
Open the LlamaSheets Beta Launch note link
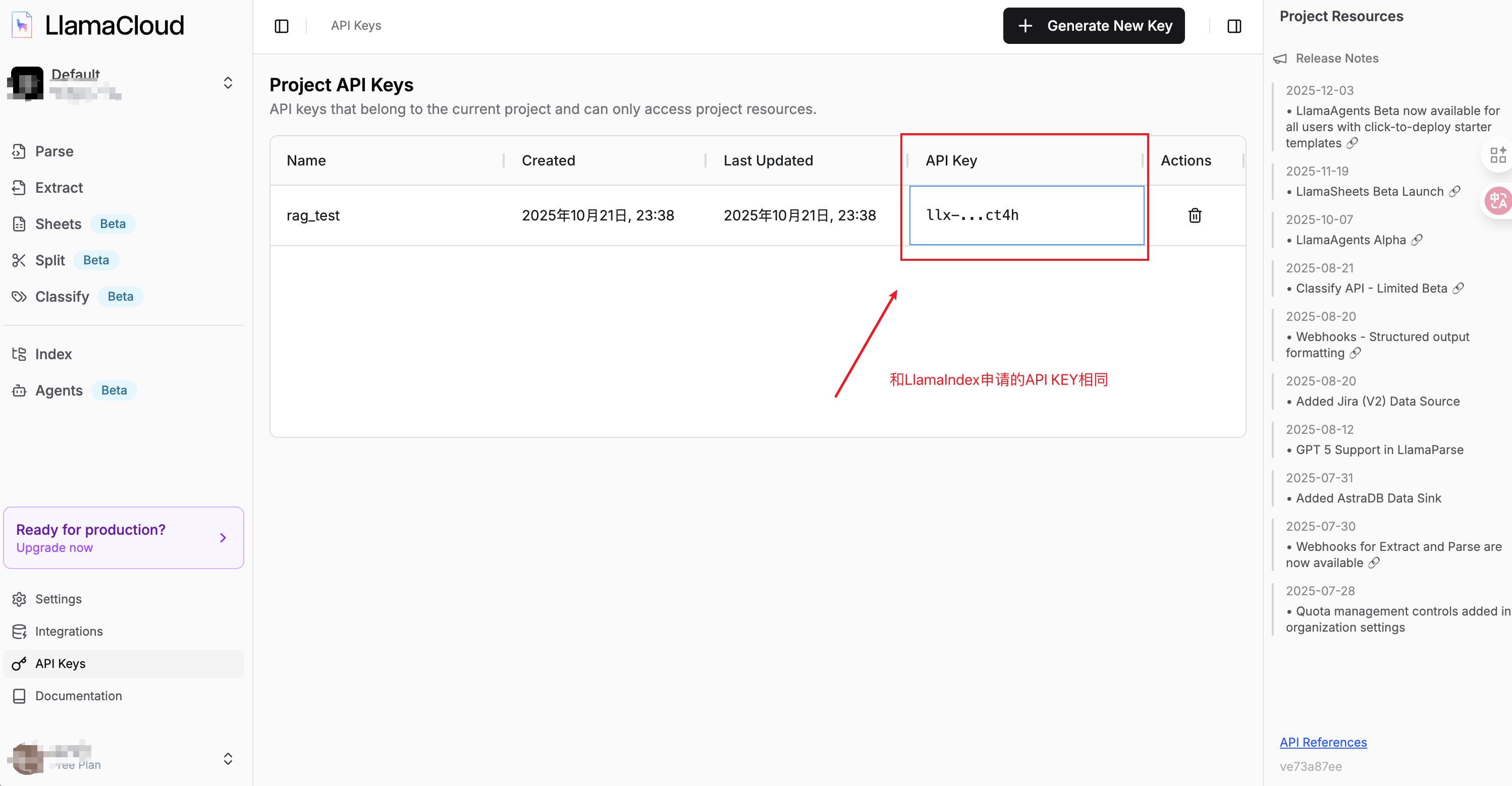click(1454, 191)
